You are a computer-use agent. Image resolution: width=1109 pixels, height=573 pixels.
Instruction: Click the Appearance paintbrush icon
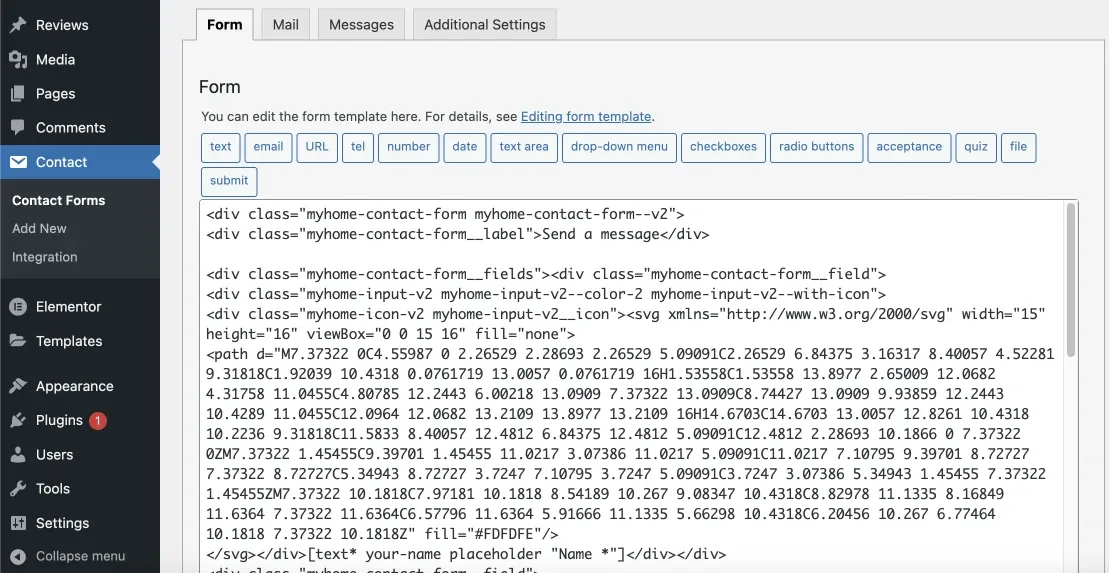pyautogui.click(x=18, y=386)
